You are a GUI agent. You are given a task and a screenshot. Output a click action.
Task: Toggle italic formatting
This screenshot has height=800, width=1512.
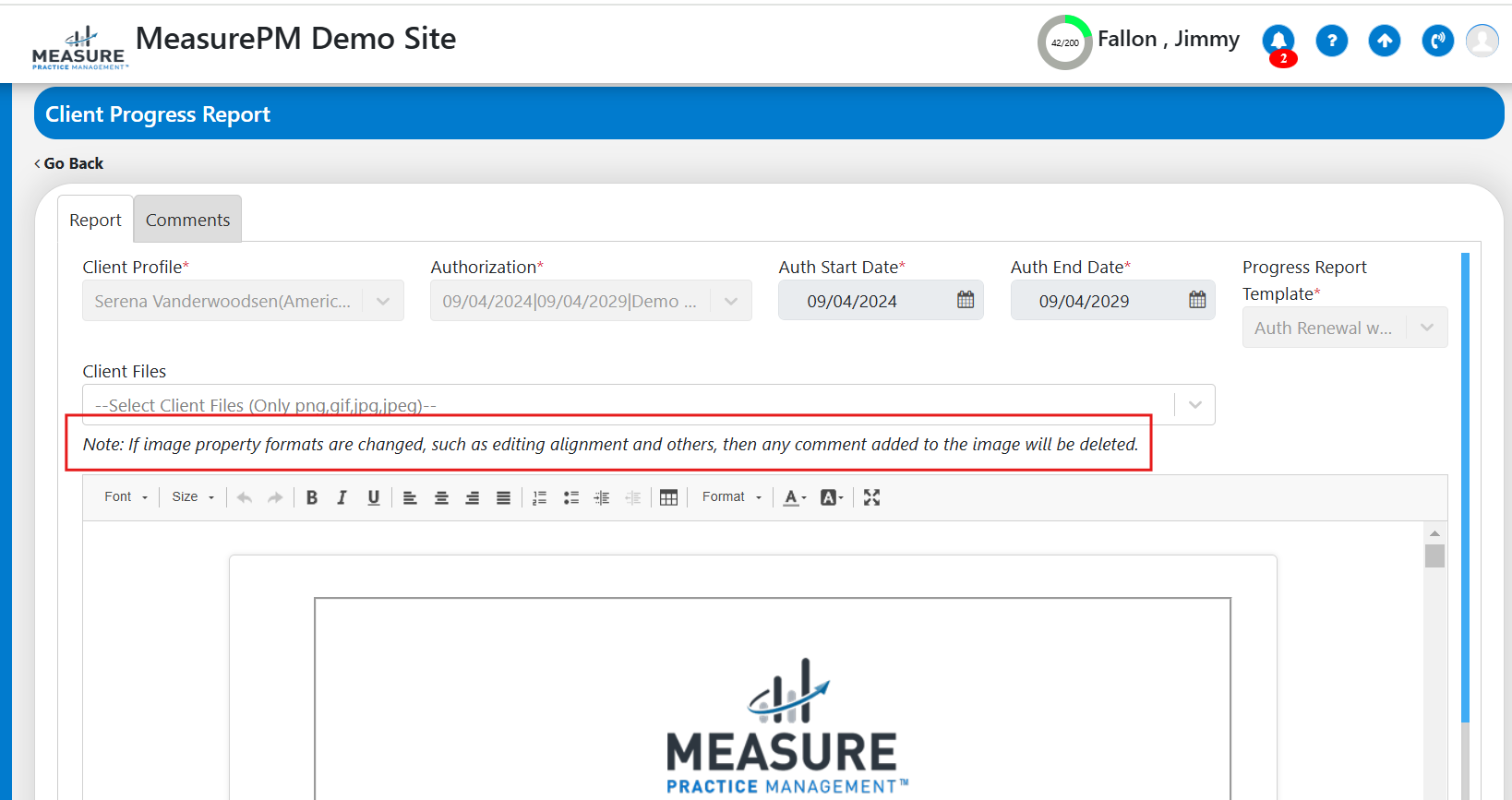(x=342, y=497)
